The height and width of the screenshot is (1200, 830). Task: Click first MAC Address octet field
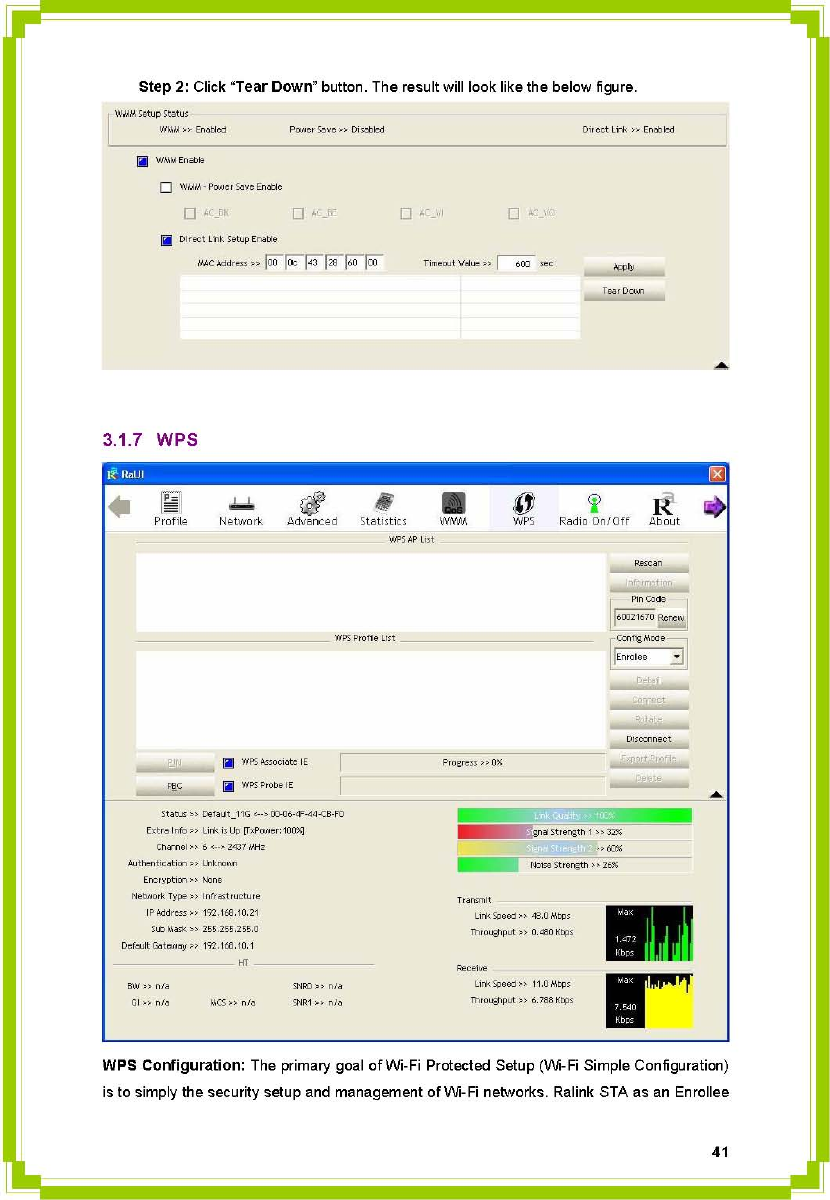click(274, 263)
